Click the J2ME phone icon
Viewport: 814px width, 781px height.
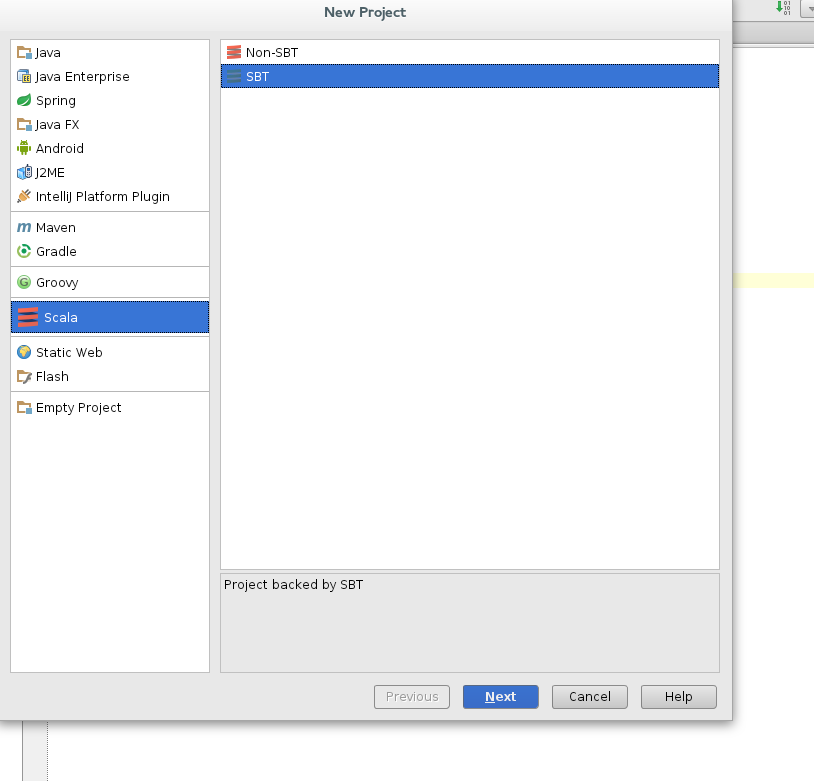[24, 172]
